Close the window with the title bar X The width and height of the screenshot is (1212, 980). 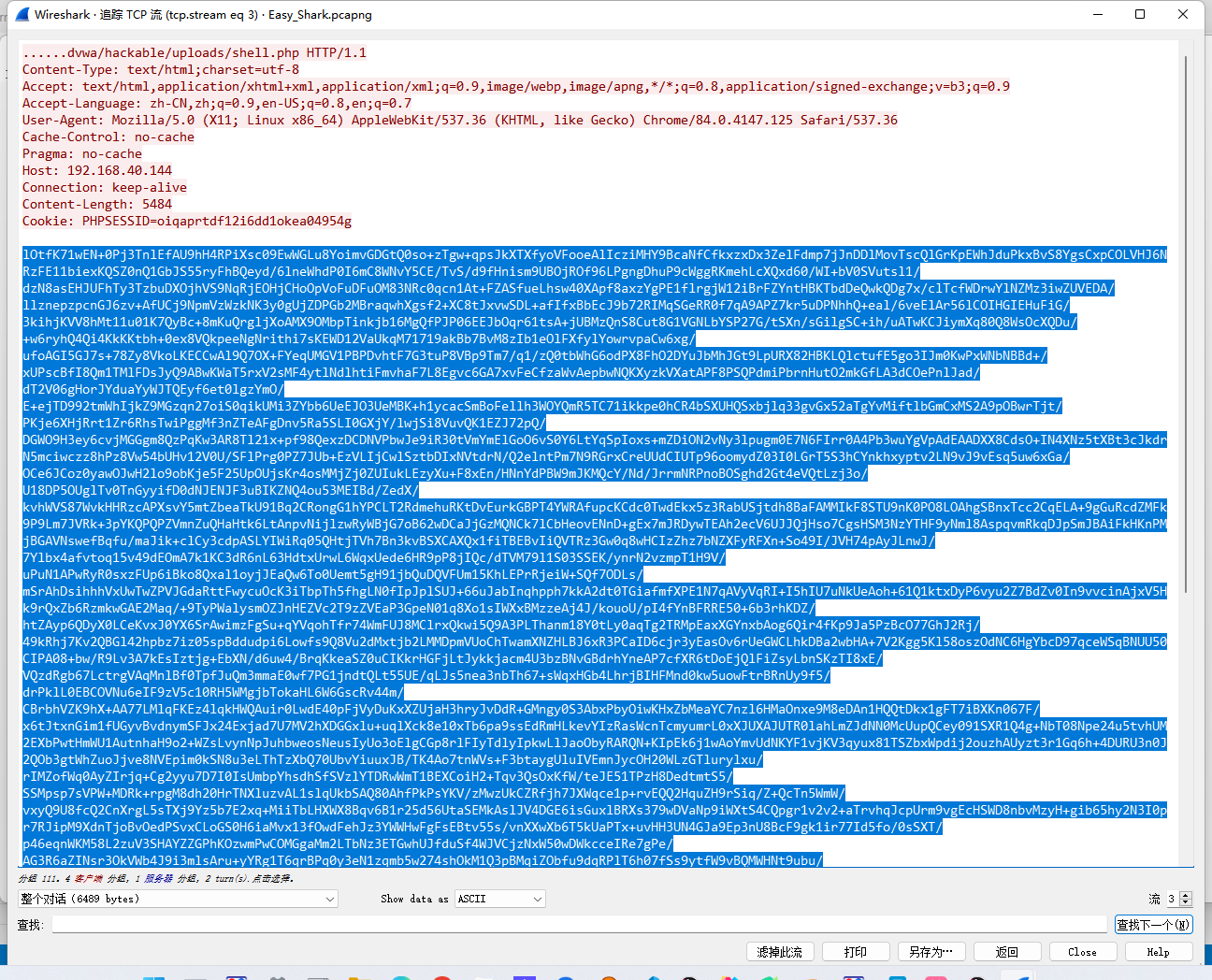click(1183, 14)
